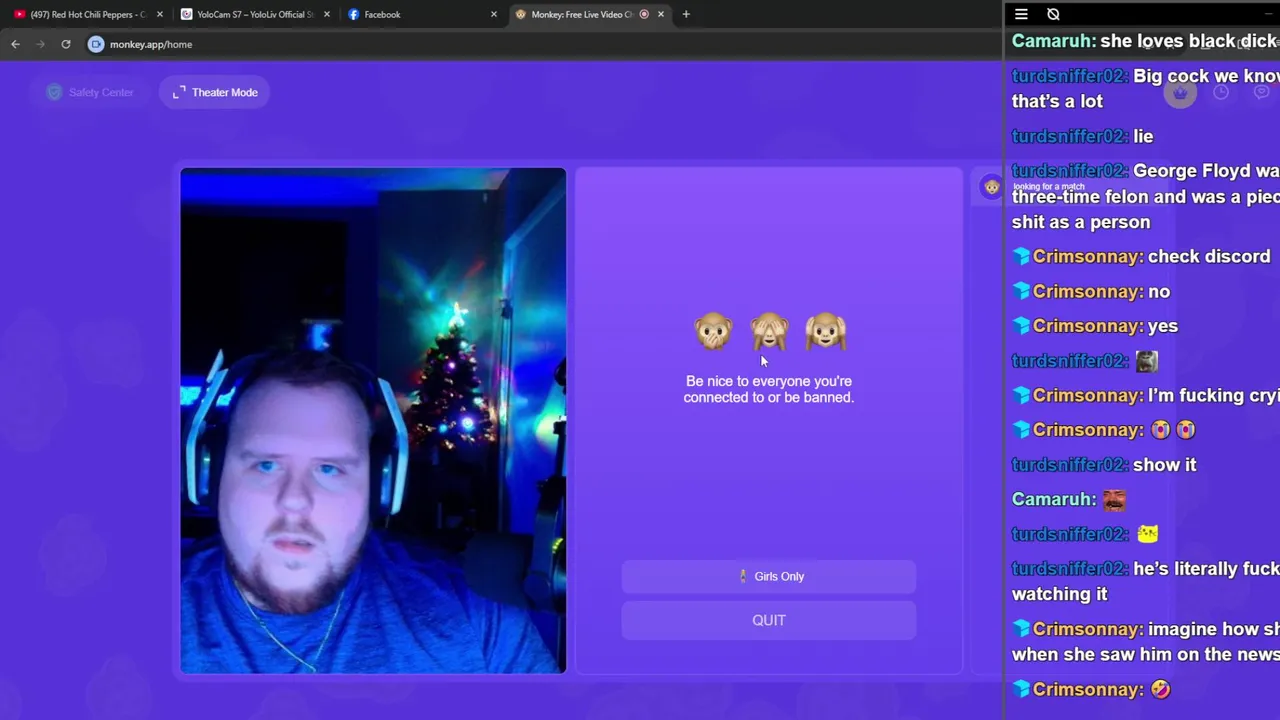Viewport: 1280px width, 720px height.
Task: Open the heart chat bubble icon
Action: click(x=1262, y=92)
